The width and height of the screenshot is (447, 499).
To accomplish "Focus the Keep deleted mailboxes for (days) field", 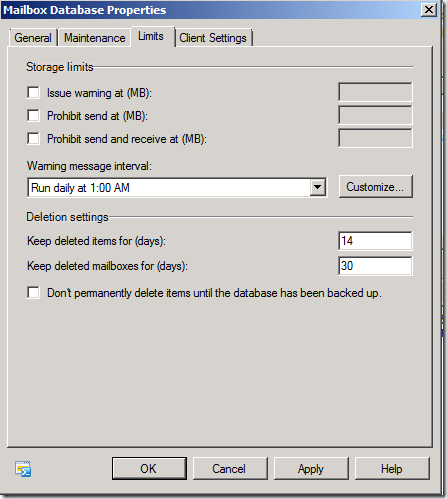I will click(375, 266).
